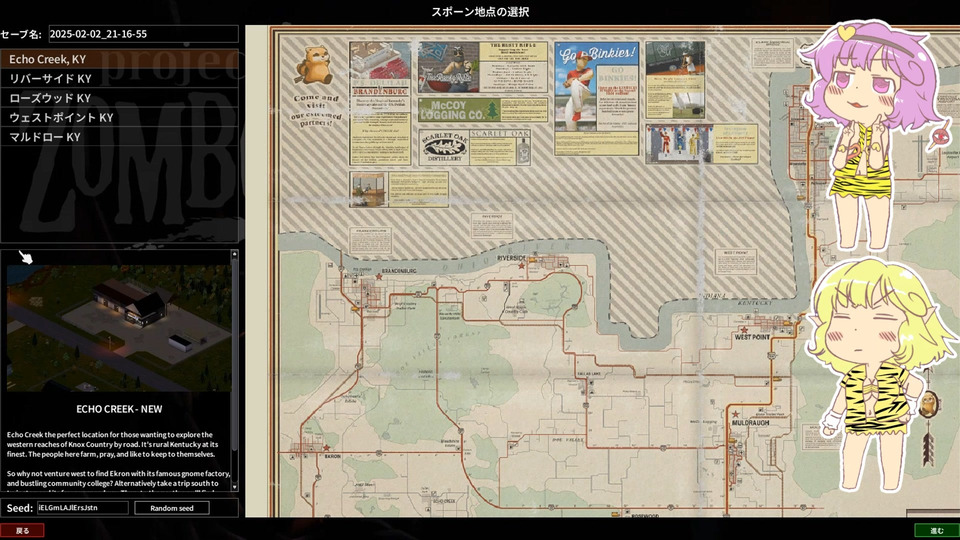Proceed with the green 進む button

coord(937,530)
